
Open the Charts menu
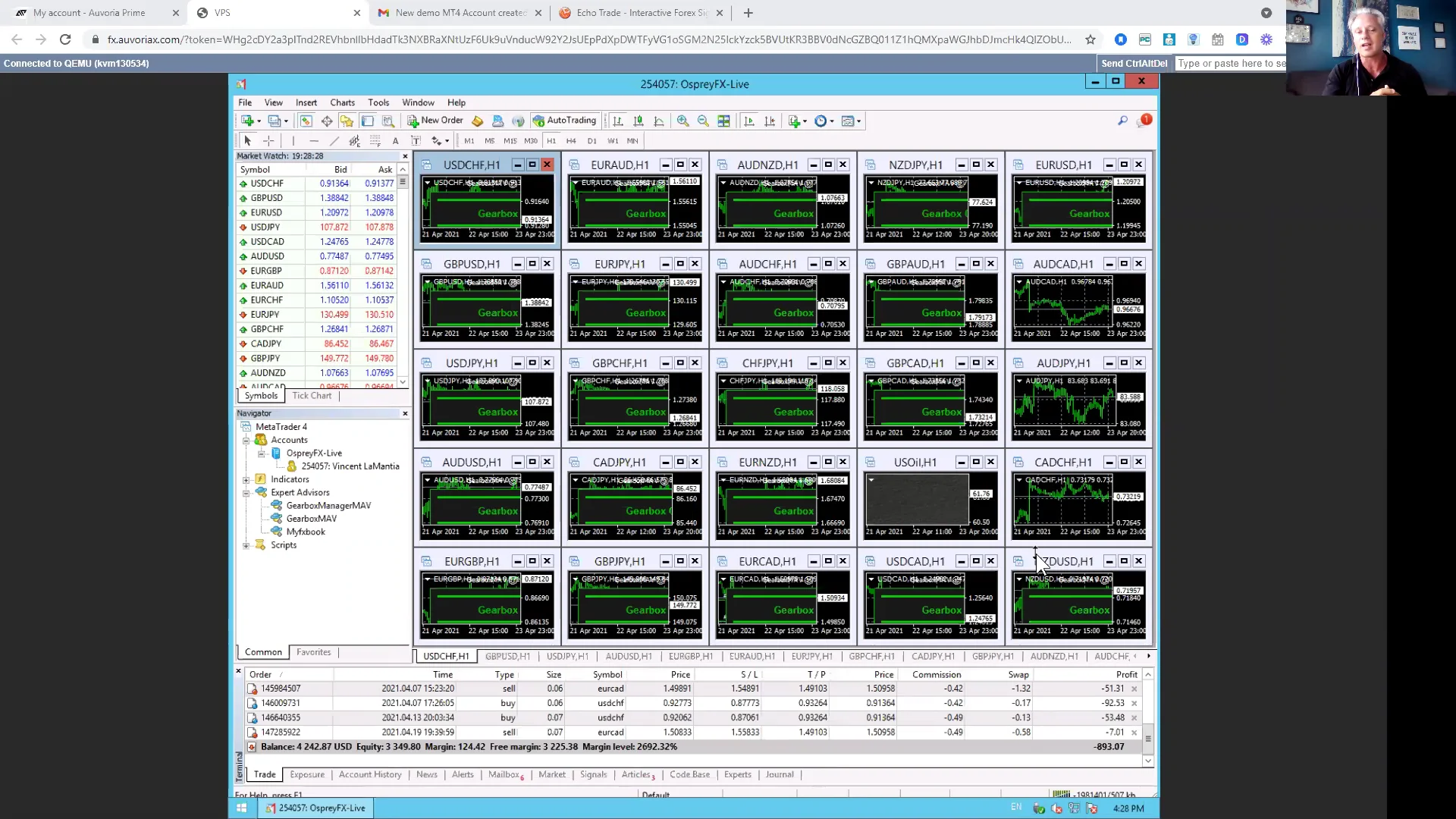342,102
